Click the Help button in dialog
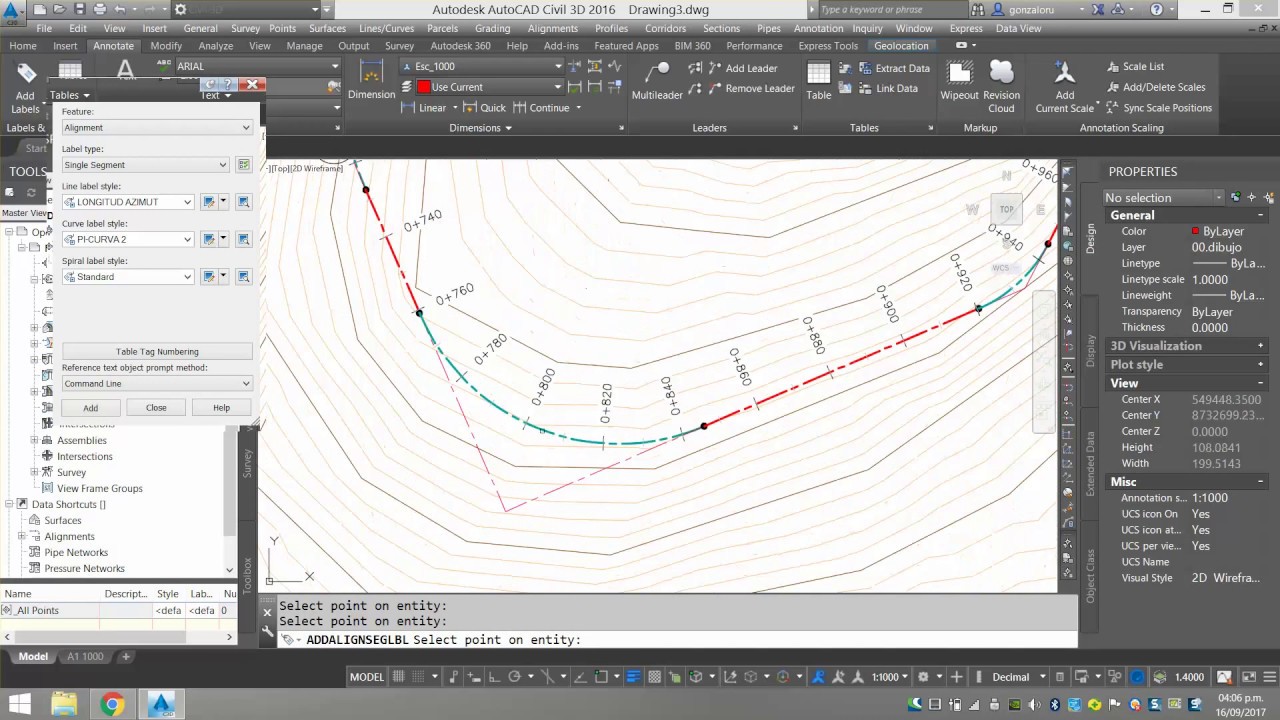The height and width of the screenshot is (720, 1280). 221,408
